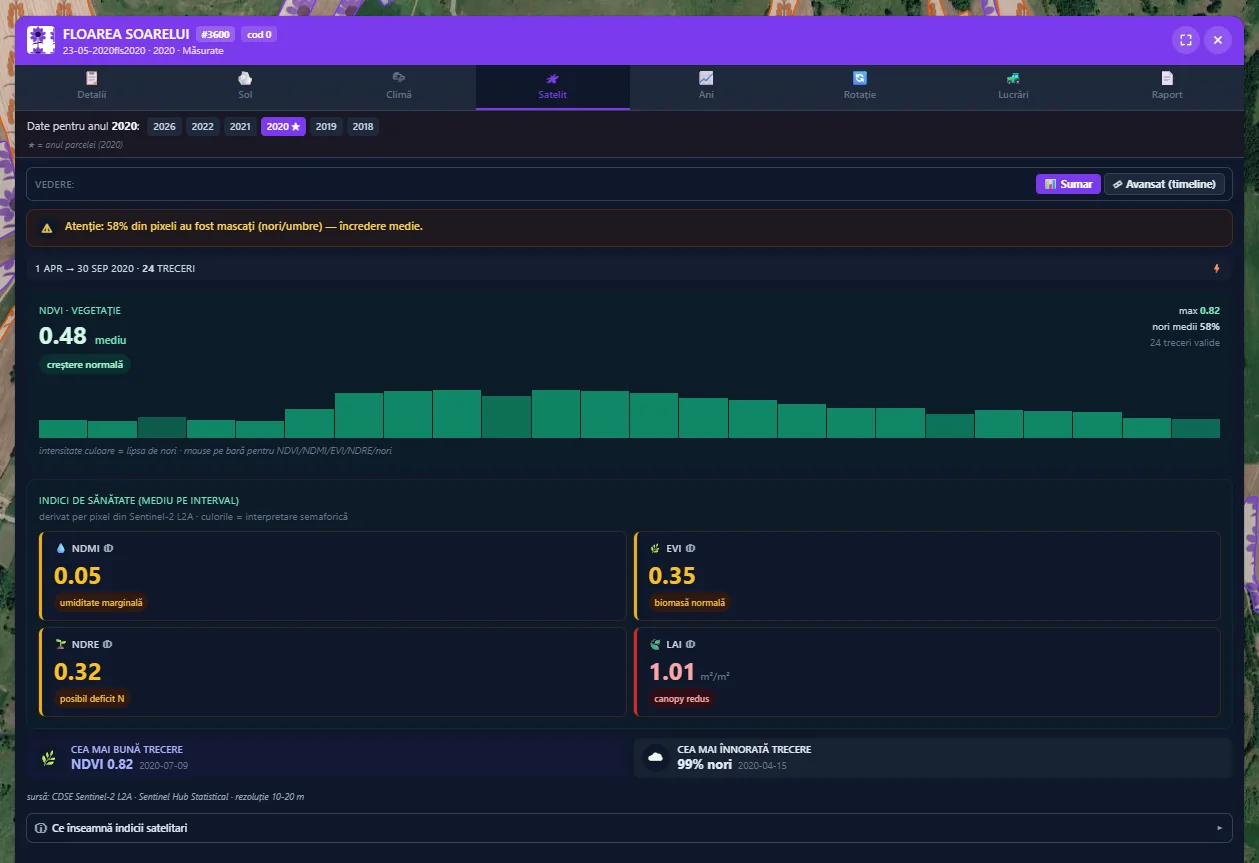Viewport: 1259px width, 863px height.
Task: Select year 2021
Action: [240, 127]
